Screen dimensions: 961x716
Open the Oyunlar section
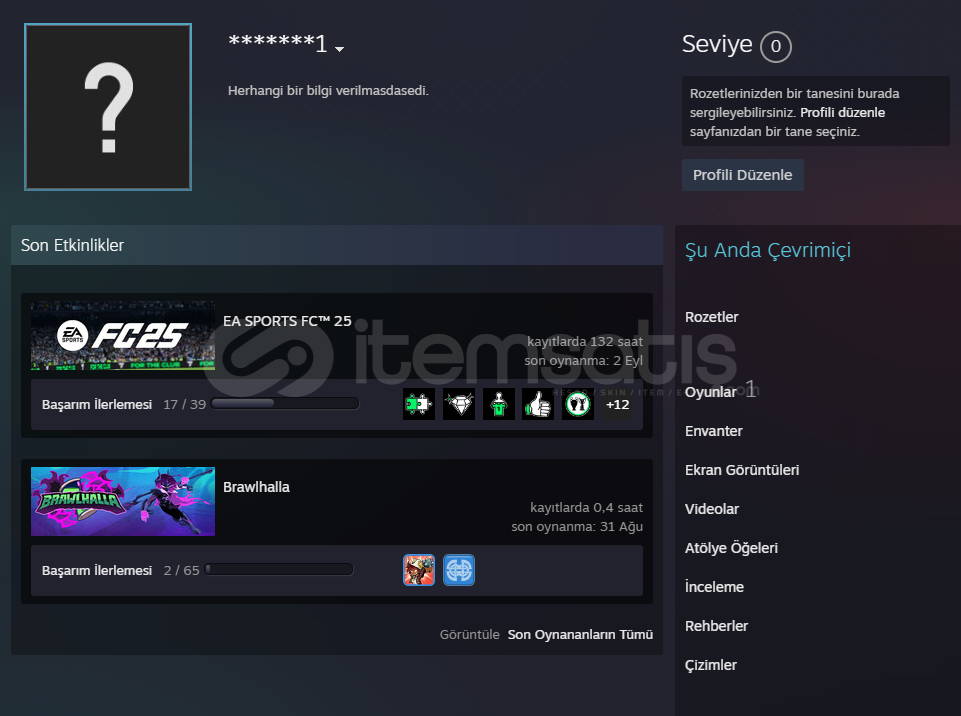710,392
